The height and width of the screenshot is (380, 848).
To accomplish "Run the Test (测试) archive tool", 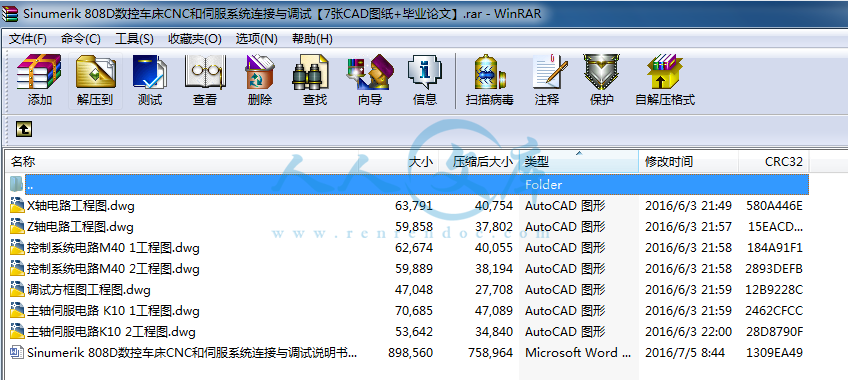I will click(150, 72).
